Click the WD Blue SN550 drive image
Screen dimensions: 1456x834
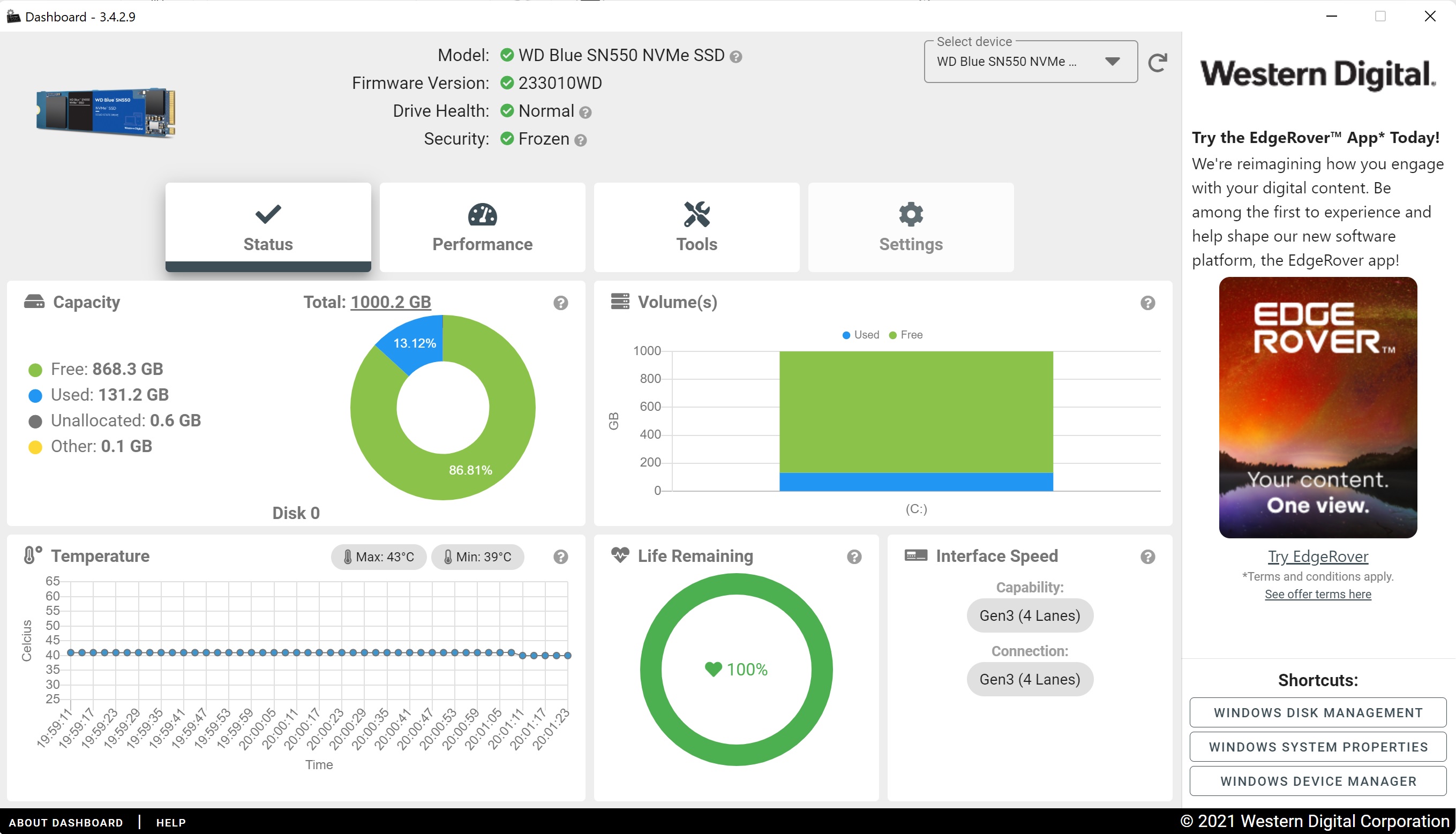click(106, 112)
